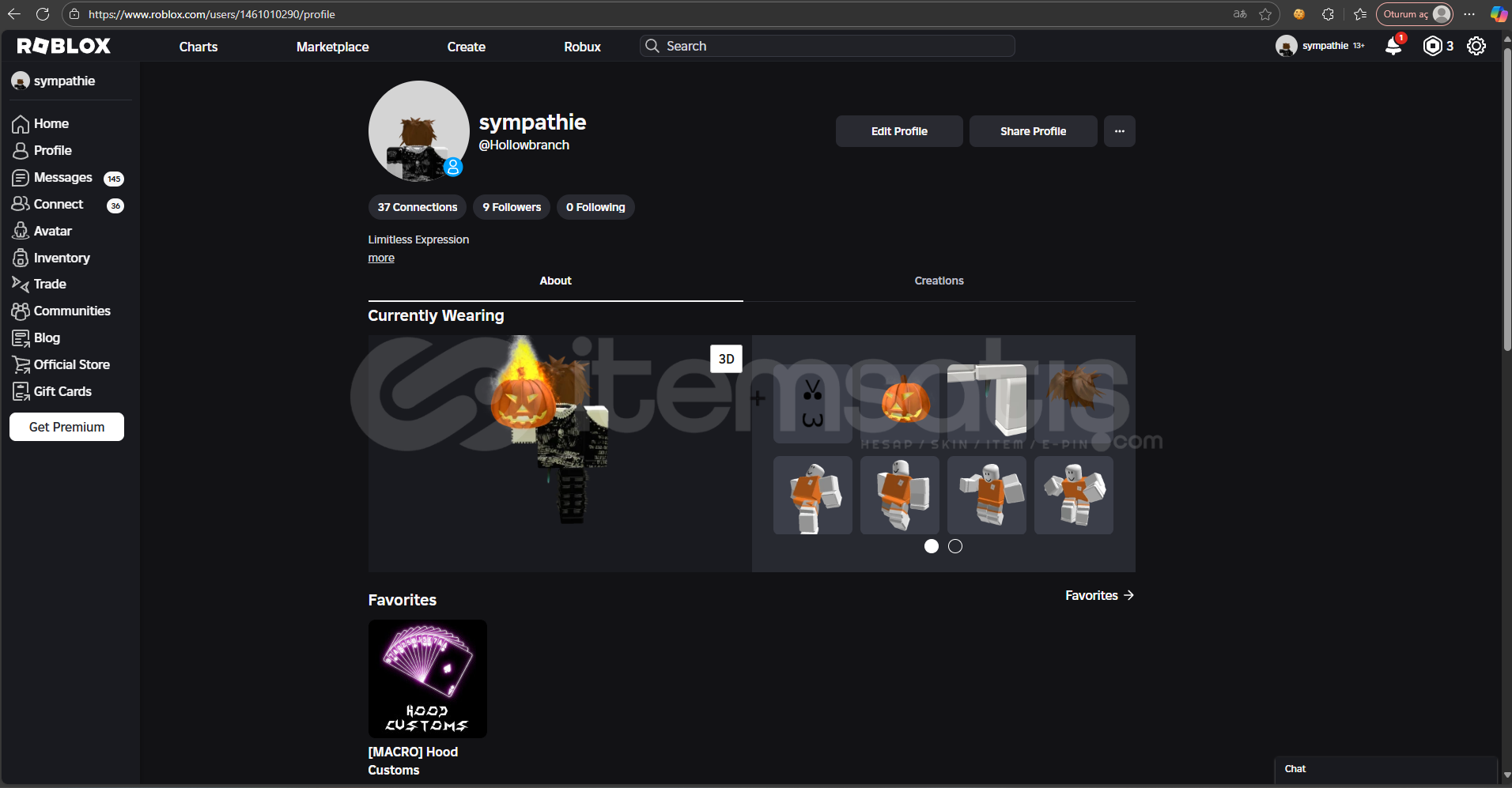View the 37 Connections list
The height and width of the screenshot is (788, 1512).
(x=418, y=207)
